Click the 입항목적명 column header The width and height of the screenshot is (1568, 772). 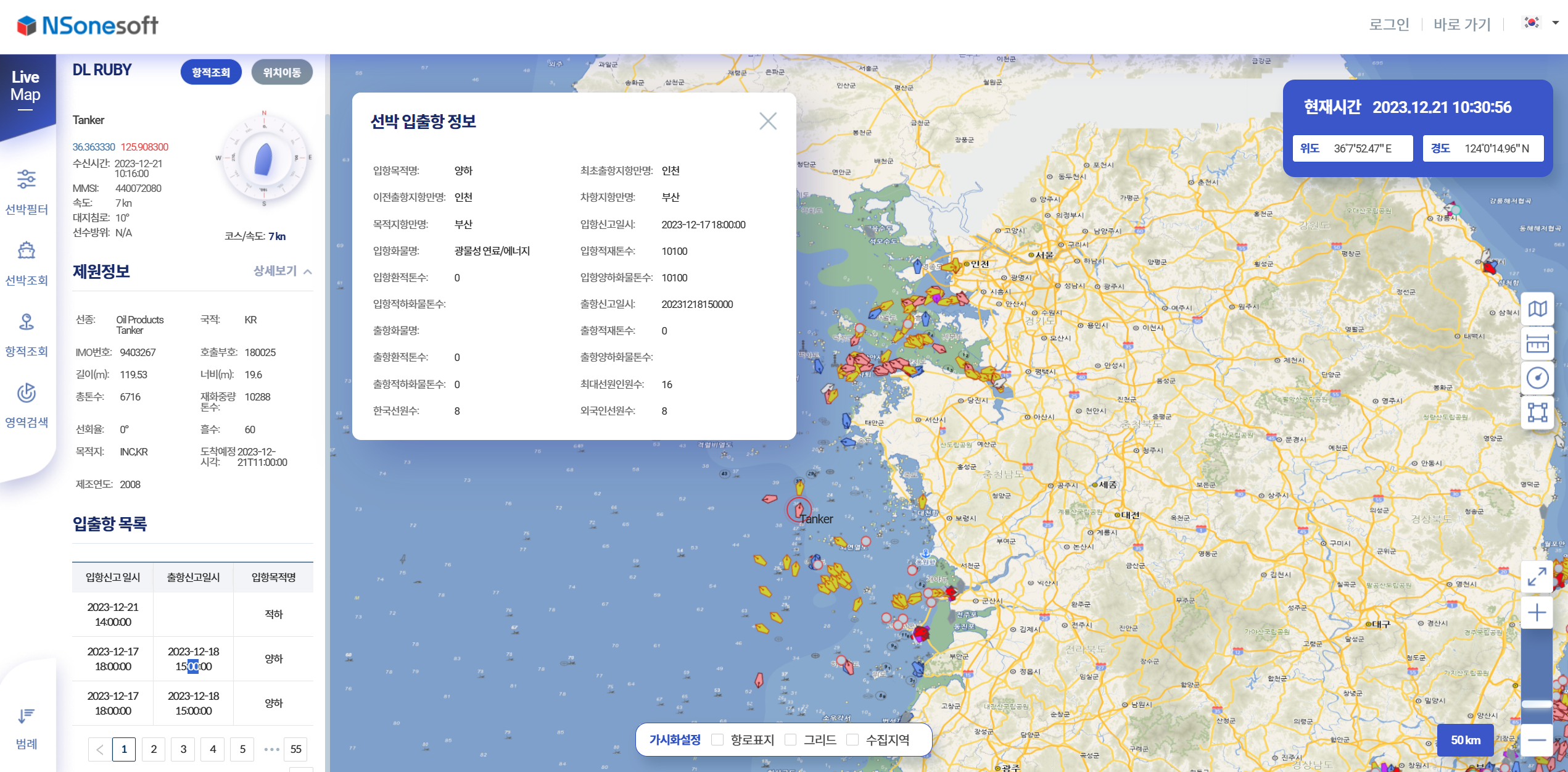273,578
